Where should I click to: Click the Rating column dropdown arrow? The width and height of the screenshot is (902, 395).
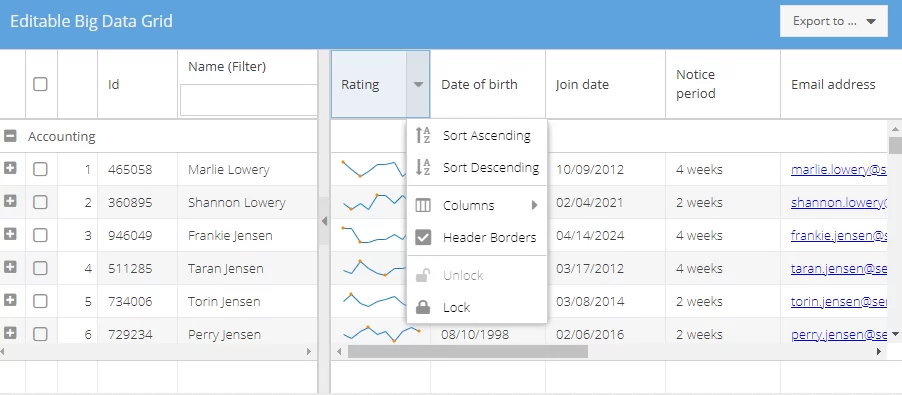click(418, 85)
